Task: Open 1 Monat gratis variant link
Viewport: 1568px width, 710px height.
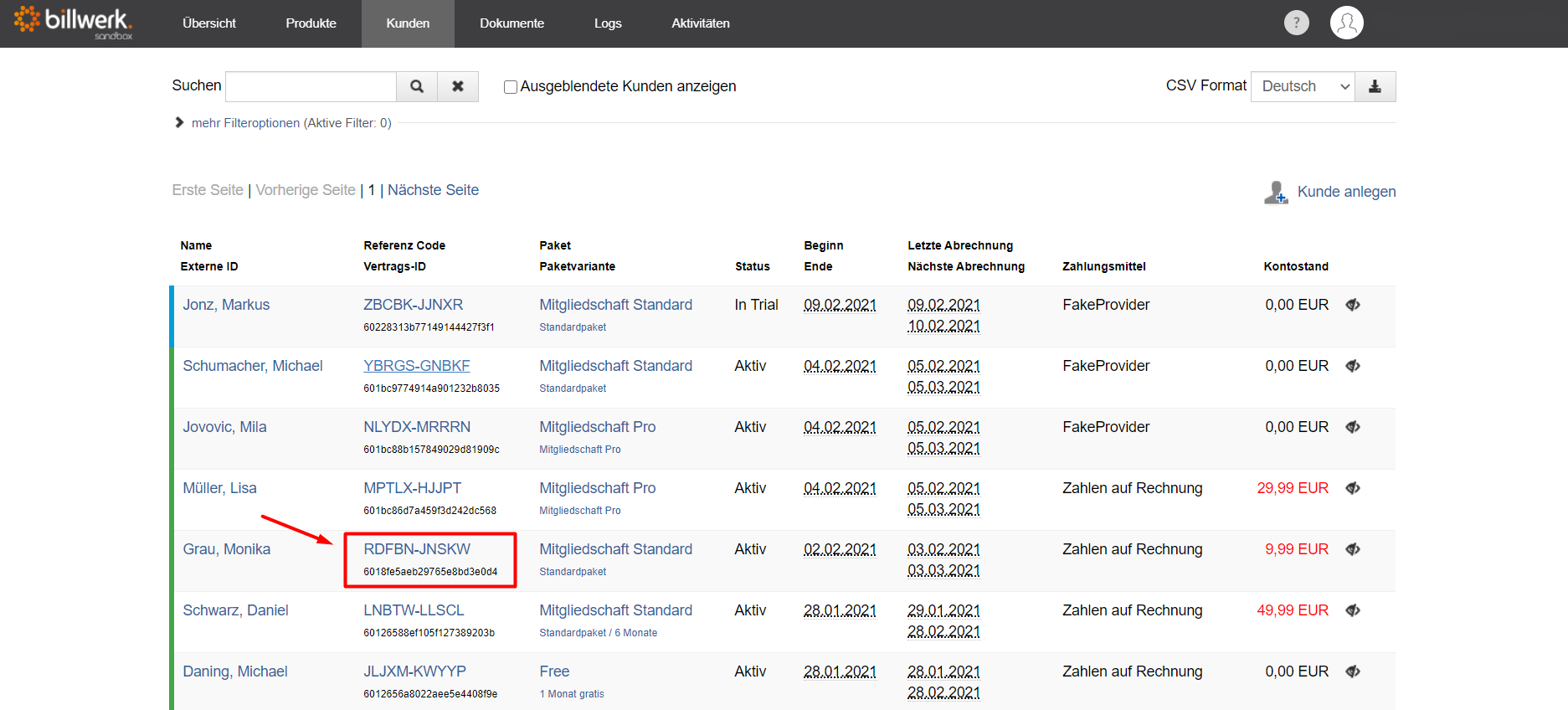Action: pyautogui.click(x=572, y=694)
